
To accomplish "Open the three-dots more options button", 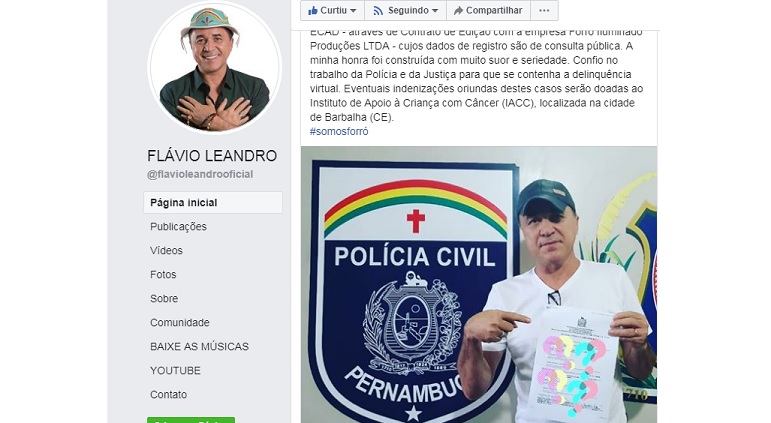I will pos(544,10).
